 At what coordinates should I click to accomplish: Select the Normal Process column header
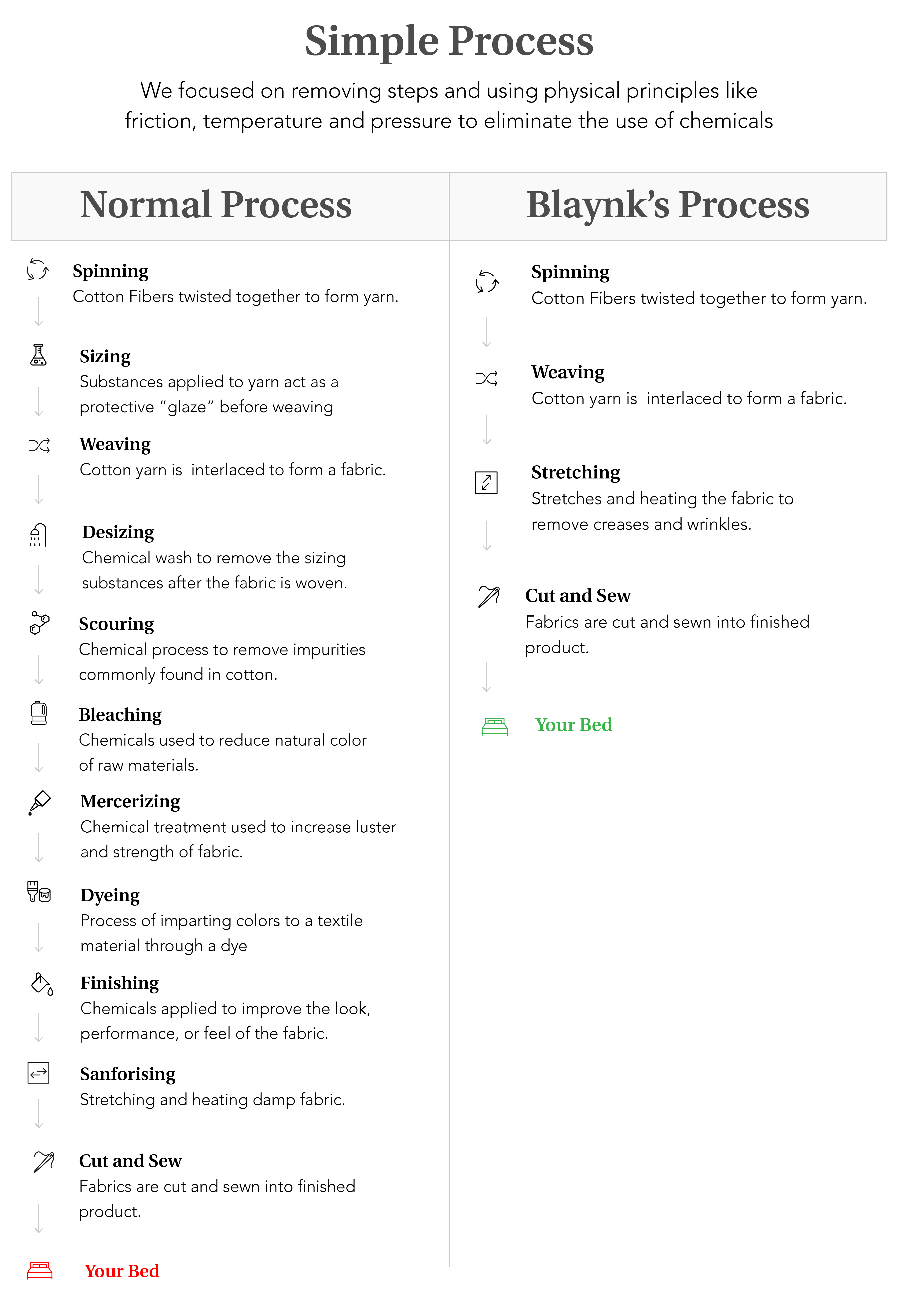tap(231, 207)
